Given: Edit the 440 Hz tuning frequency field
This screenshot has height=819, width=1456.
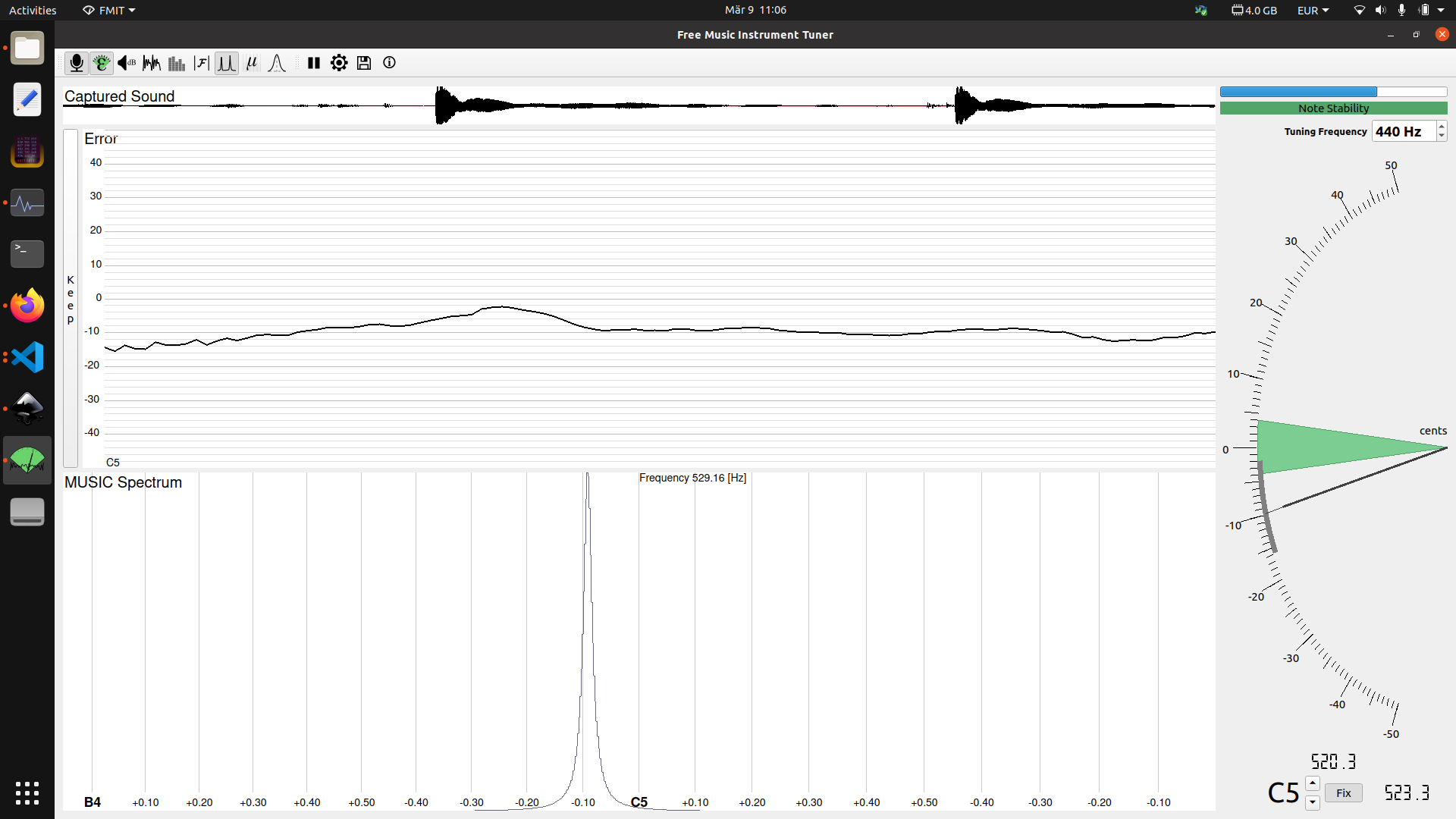Looking at the screenshot, I should coord(1403,130).
